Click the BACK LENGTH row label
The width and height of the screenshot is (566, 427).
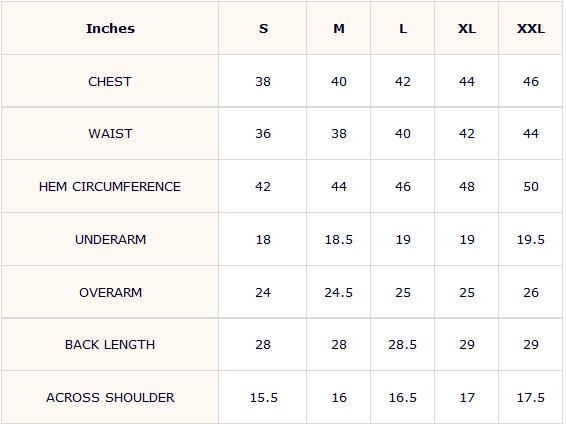tap(110, 345)
